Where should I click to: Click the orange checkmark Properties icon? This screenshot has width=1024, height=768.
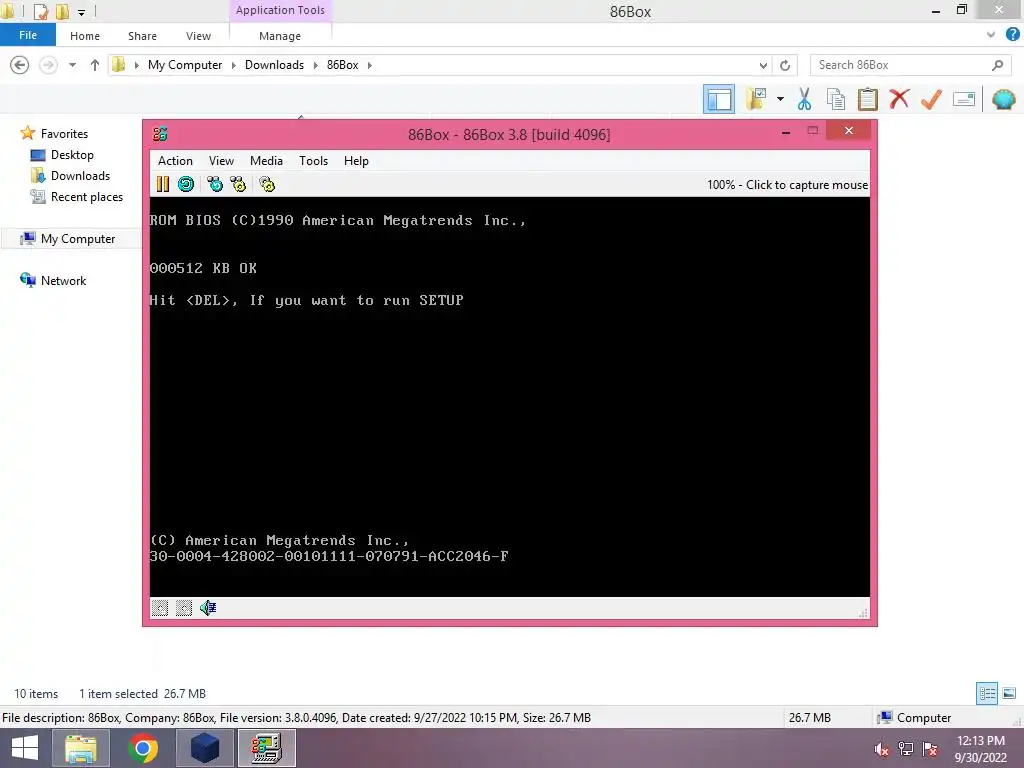click(931, 99)
